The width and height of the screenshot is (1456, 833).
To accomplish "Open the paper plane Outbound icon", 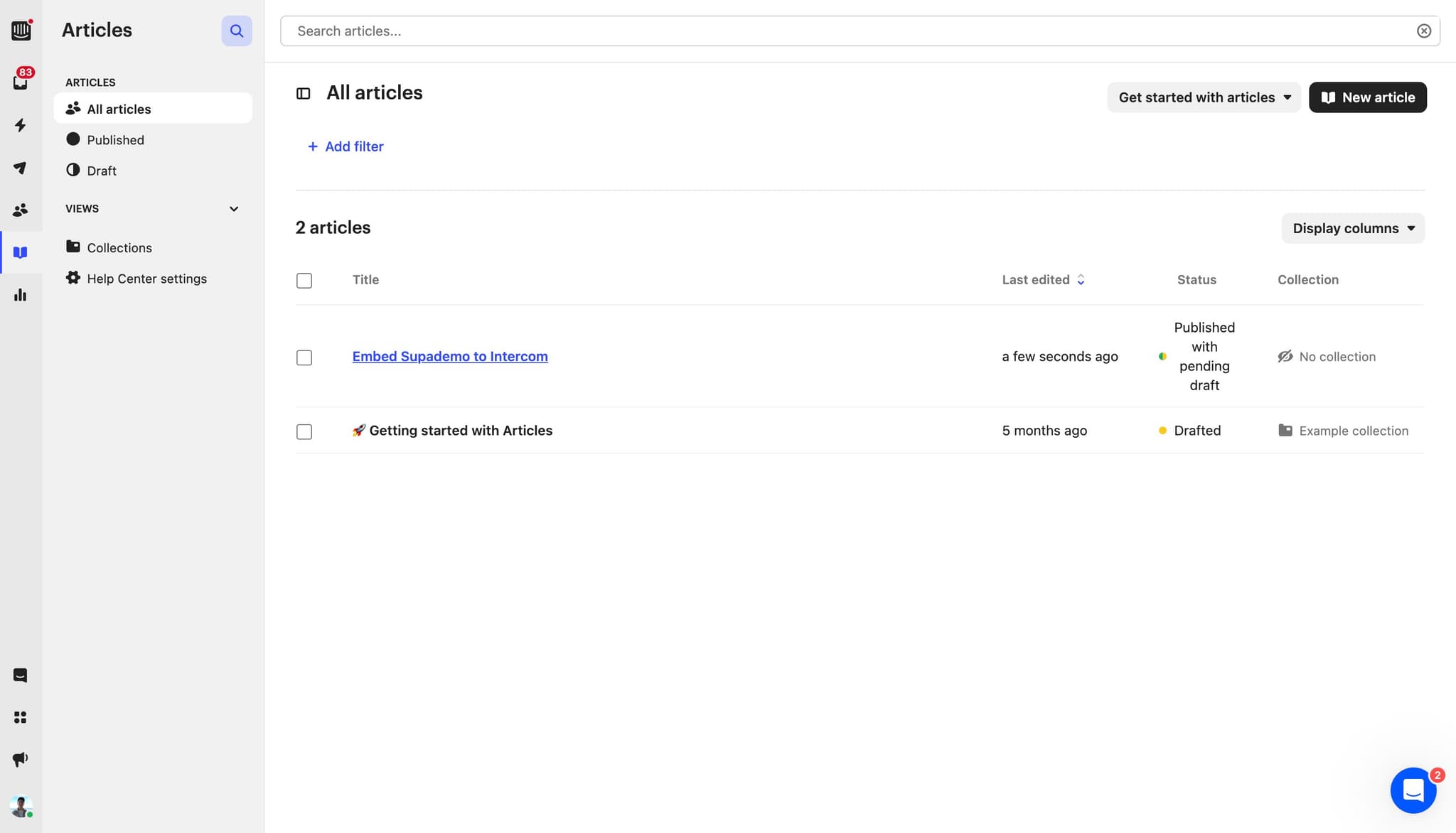I will click(21, 168).
